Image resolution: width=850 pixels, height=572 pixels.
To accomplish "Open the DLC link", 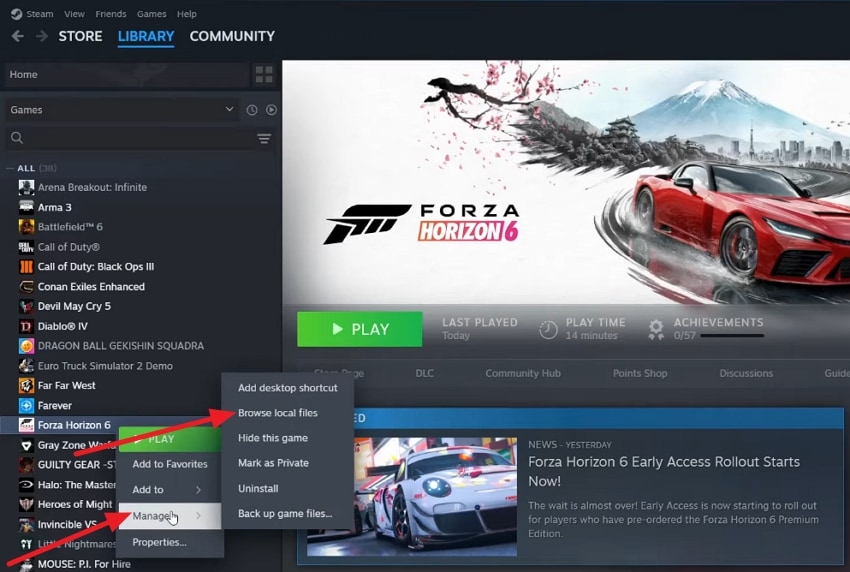I will tap(424, 373).
